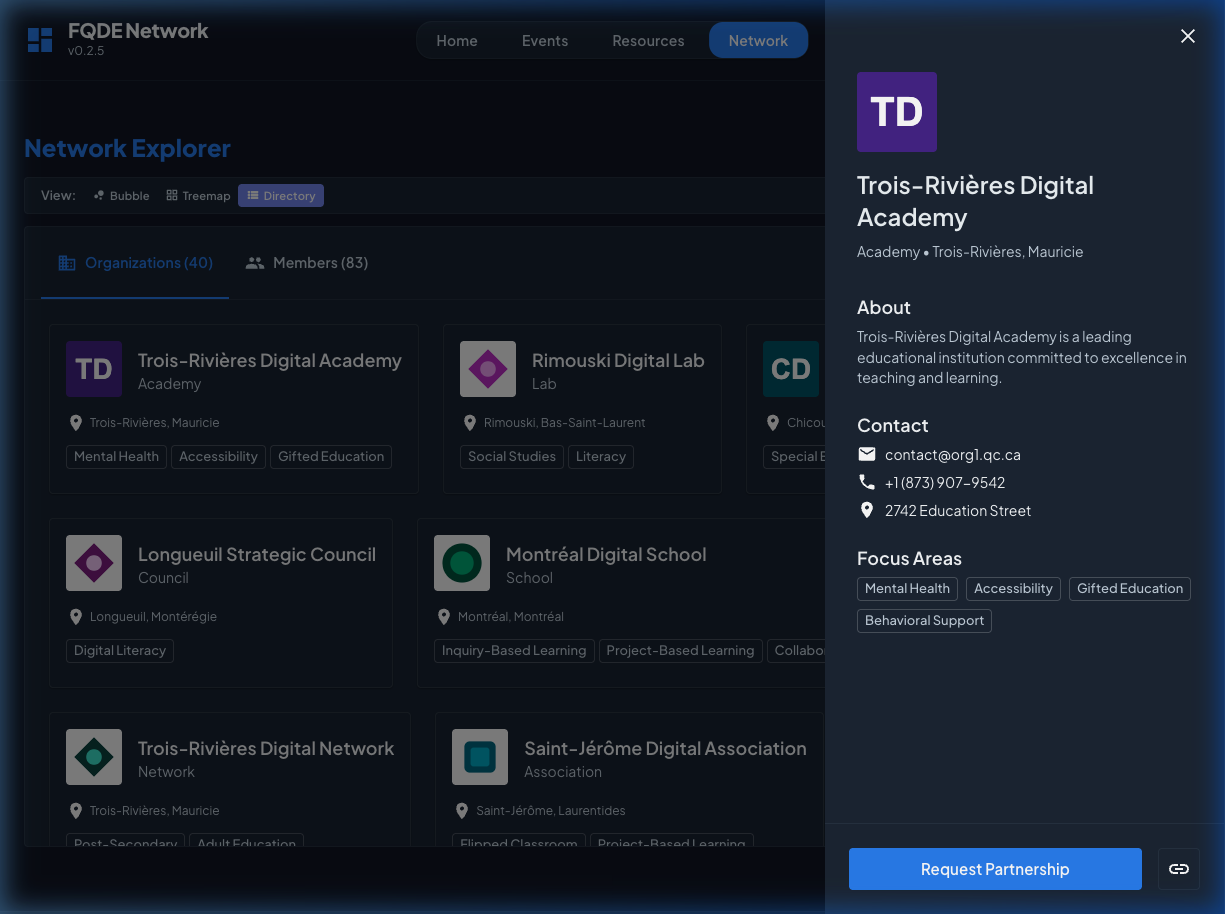This screenshot has width=1225, height=914.
Task: Switch to Bubble view
Action: click(121, 196)
